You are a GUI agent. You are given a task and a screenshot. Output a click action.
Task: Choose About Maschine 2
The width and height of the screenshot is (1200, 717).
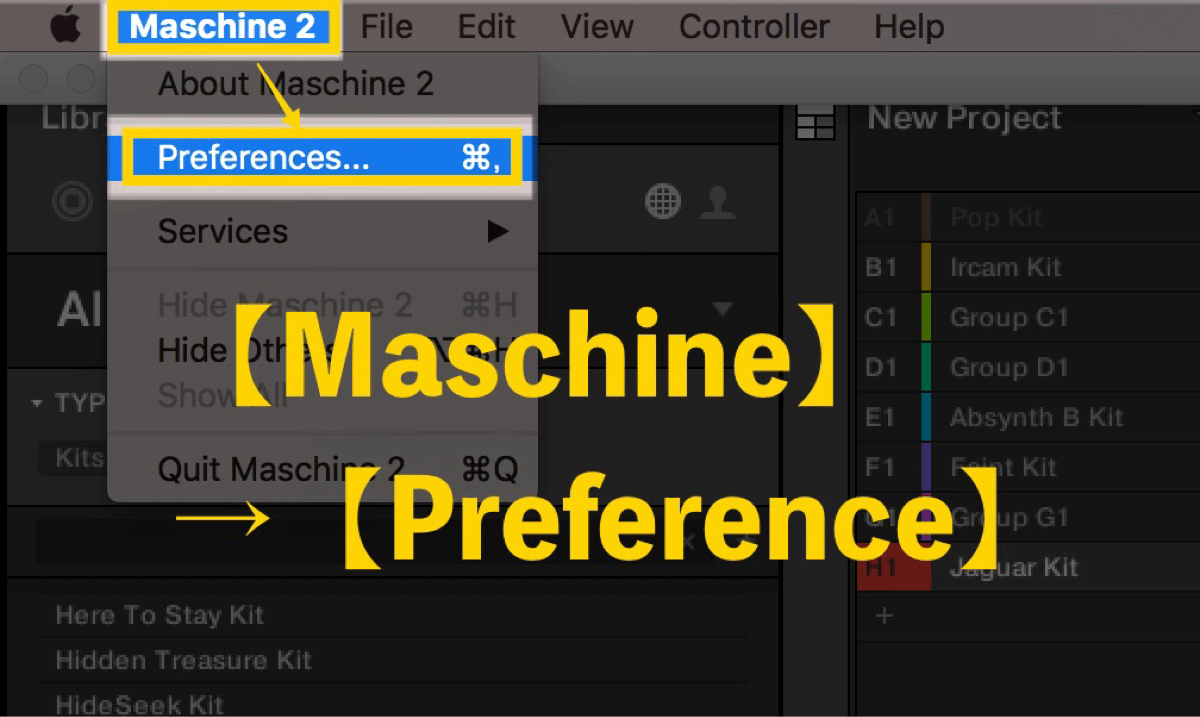coord(296,84)
